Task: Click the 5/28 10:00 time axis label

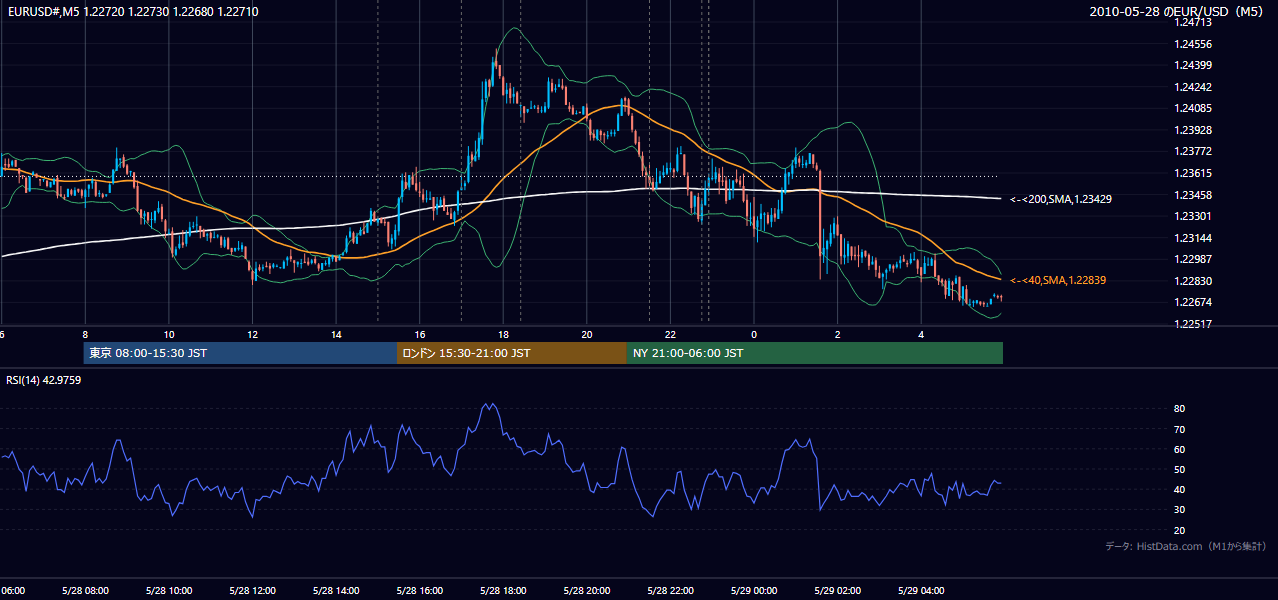Action: (169, 590)
